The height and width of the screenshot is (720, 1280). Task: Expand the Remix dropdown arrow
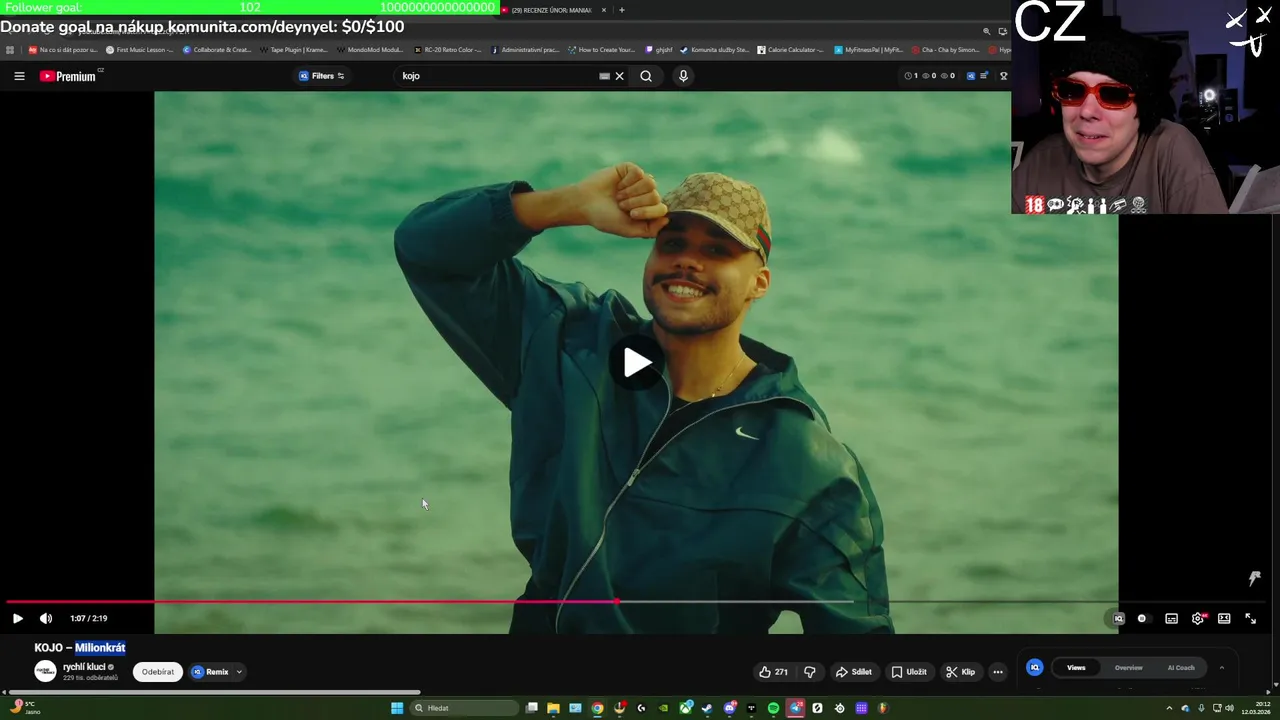(x=239, y=672)
